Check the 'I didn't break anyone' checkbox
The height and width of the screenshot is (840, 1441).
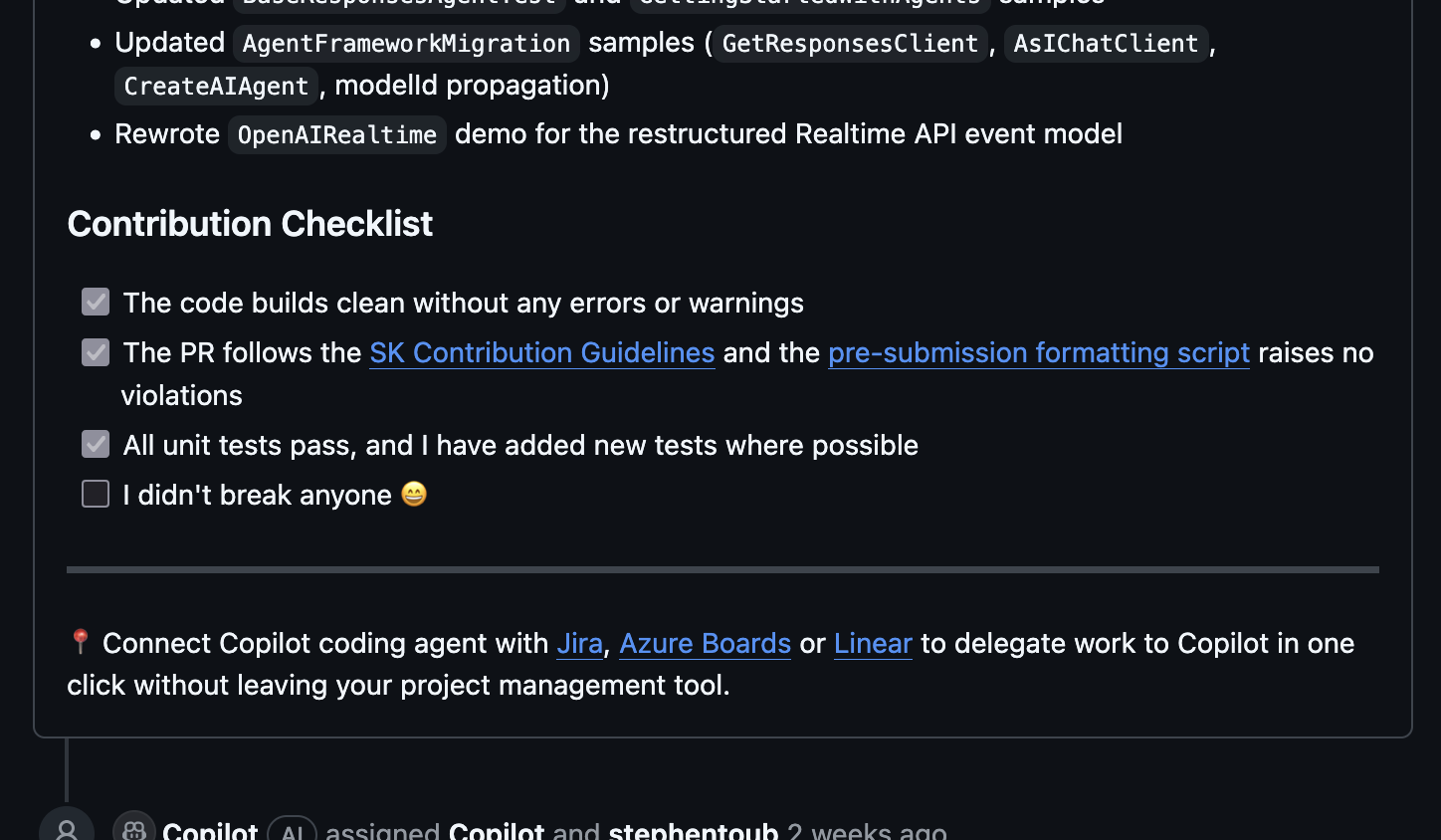[x=96, y=494]
